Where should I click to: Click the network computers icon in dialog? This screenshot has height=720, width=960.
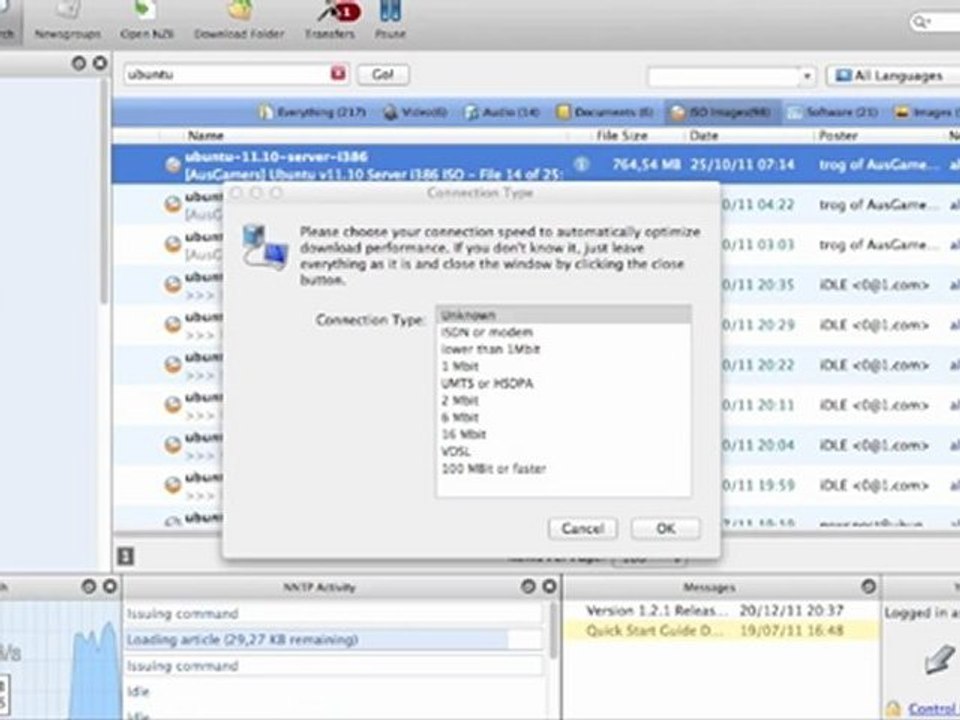[265, 247]
